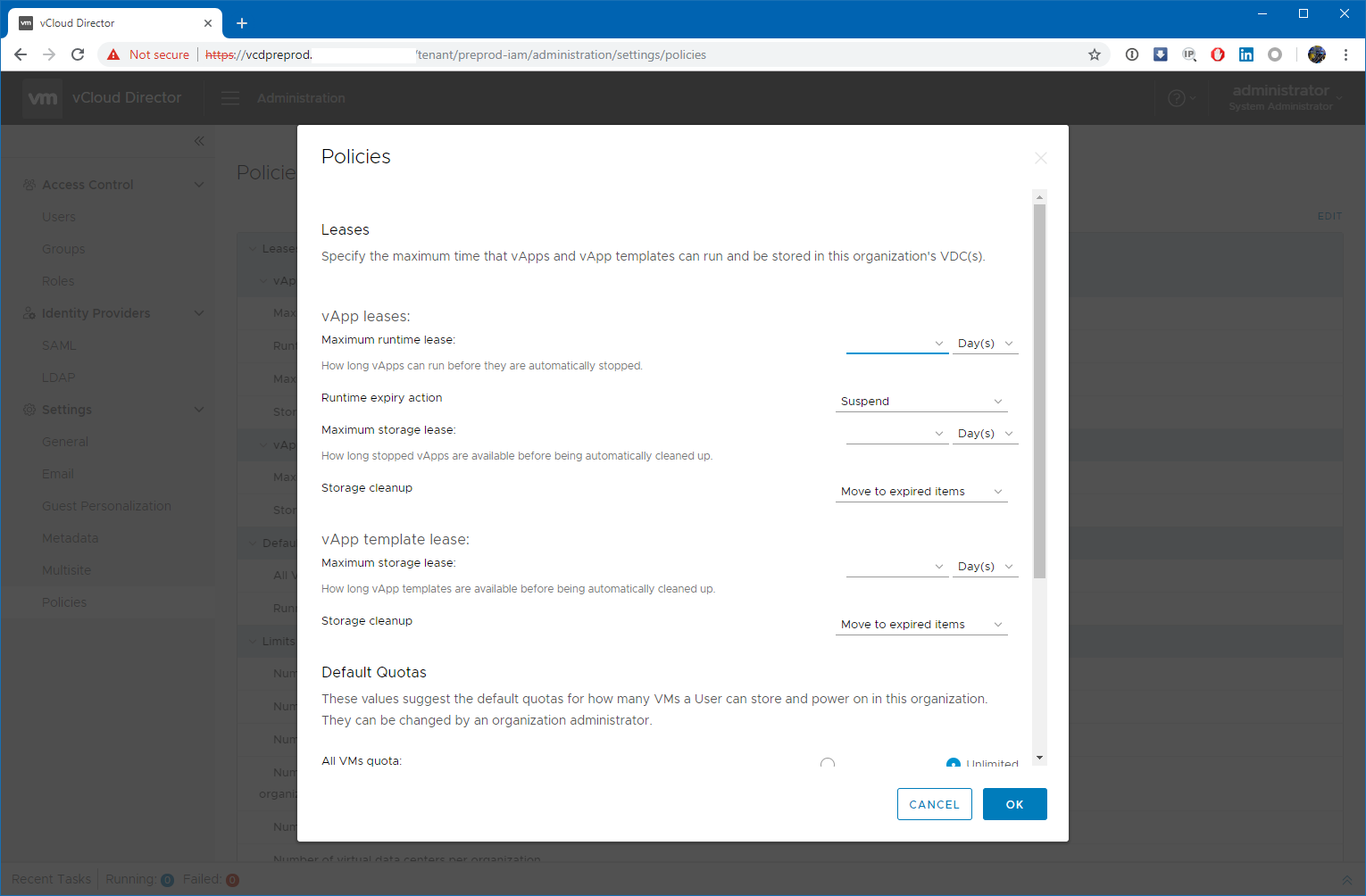Screen dimensions: 1366x896
Task: Reload the vCloud Director page
Action: click(x=78, y=54)
